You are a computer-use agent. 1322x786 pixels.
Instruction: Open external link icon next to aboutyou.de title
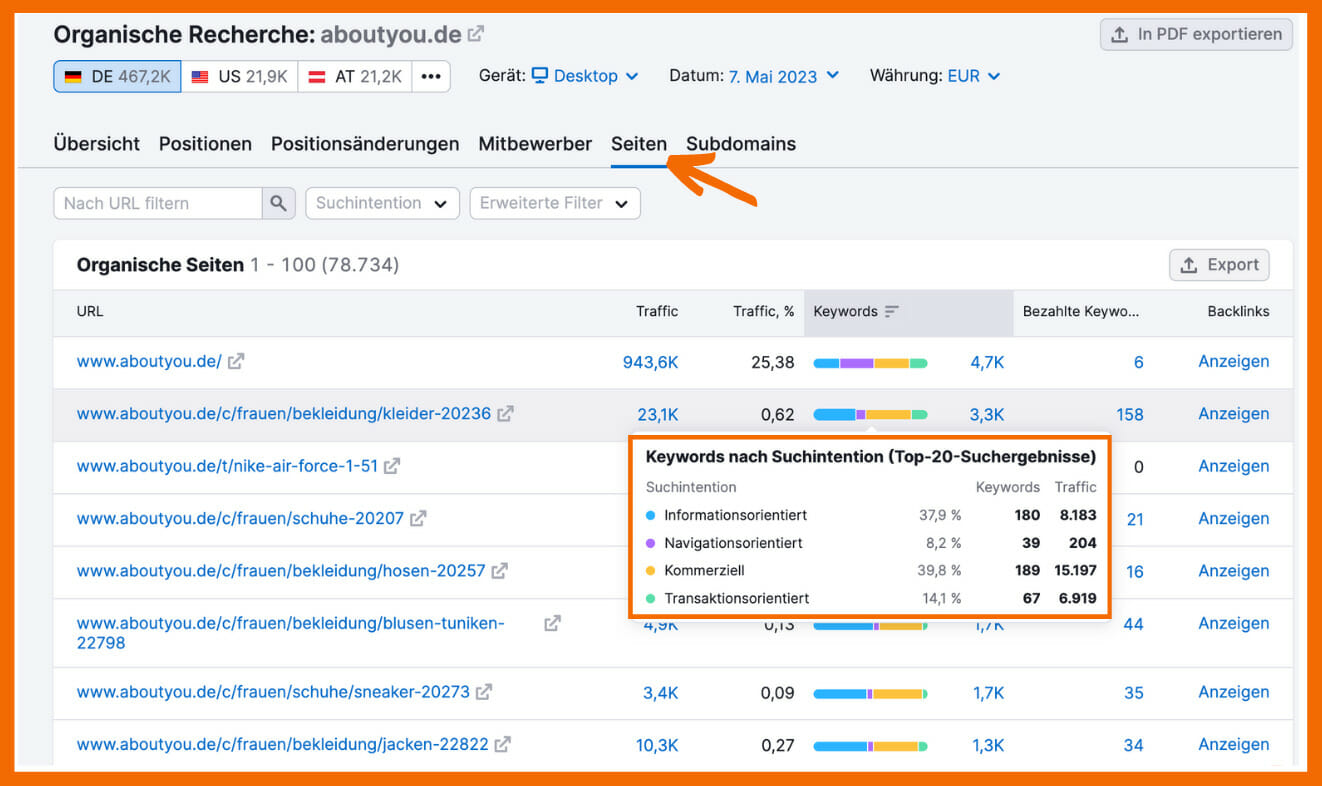click(x=476, y=34)
